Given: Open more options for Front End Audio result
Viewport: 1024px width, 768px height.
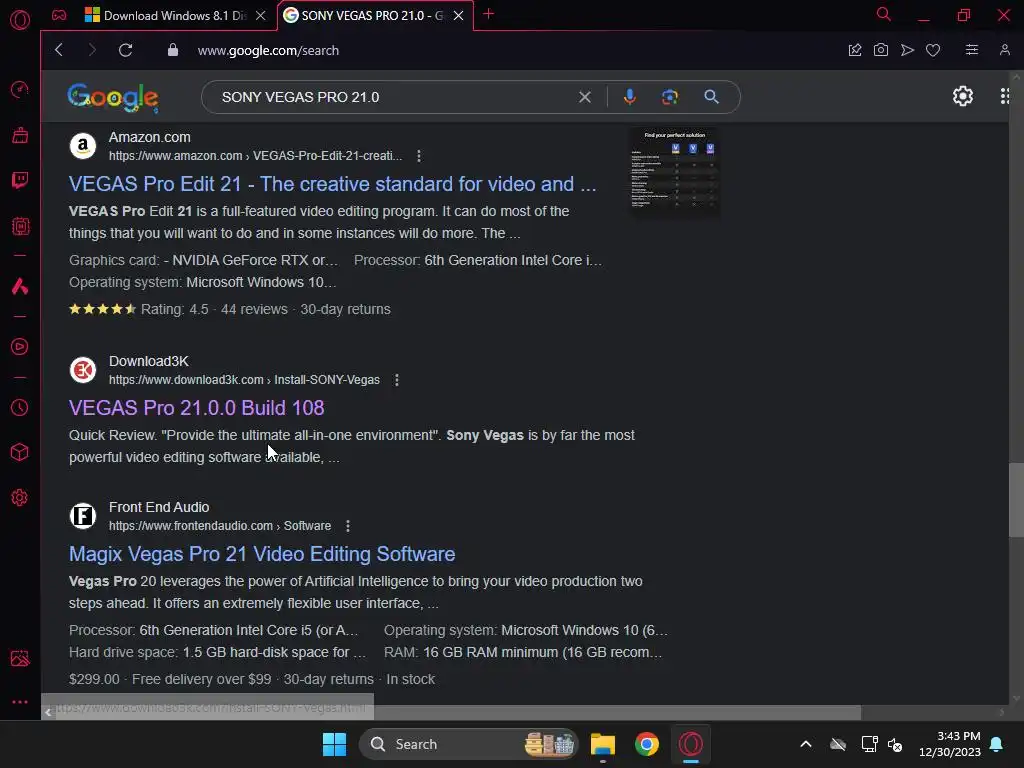Looking at the screenshot, I should [347, 526].
